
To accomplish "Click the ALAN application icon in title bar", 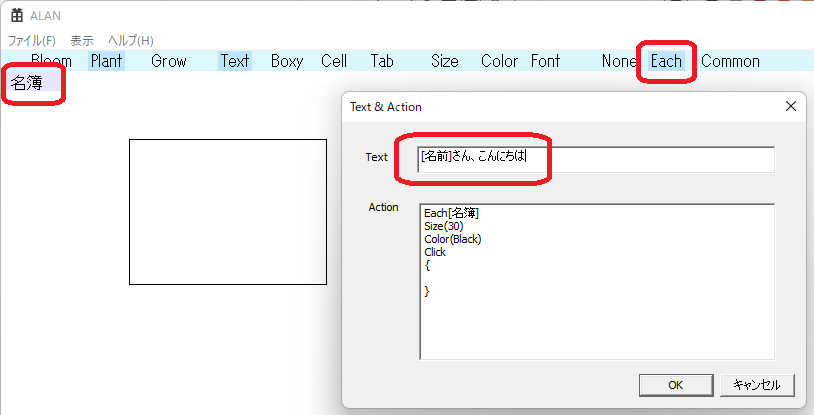I will pos(17,16).
